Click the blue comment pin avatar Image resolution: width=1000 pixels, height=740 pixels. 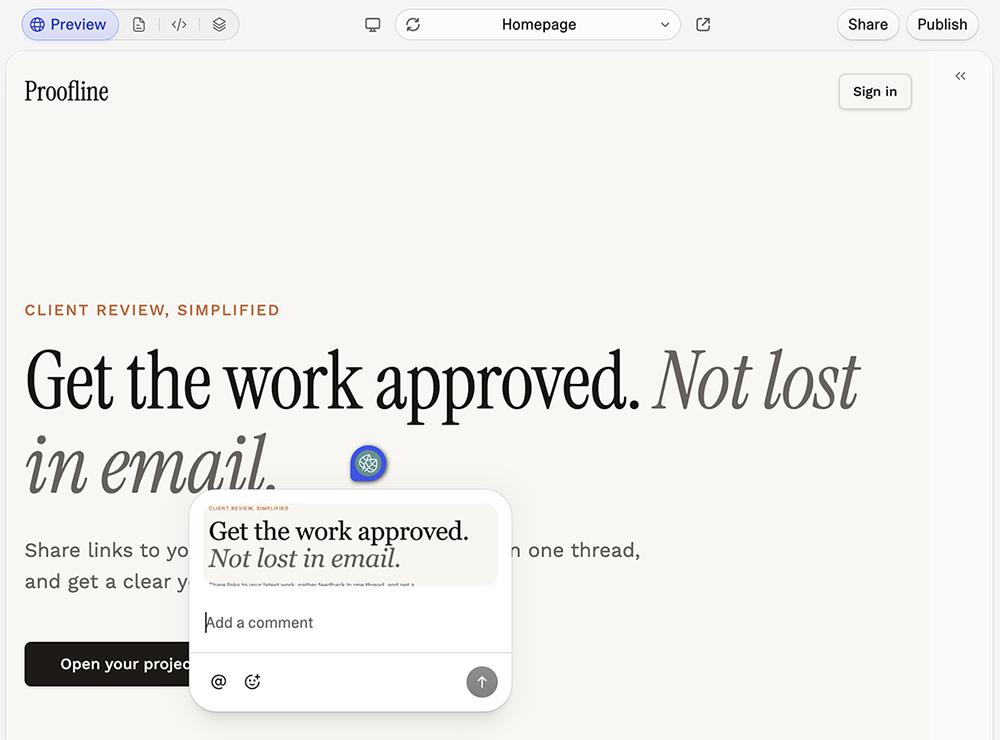pyautogui.click(x=368, y=463)
